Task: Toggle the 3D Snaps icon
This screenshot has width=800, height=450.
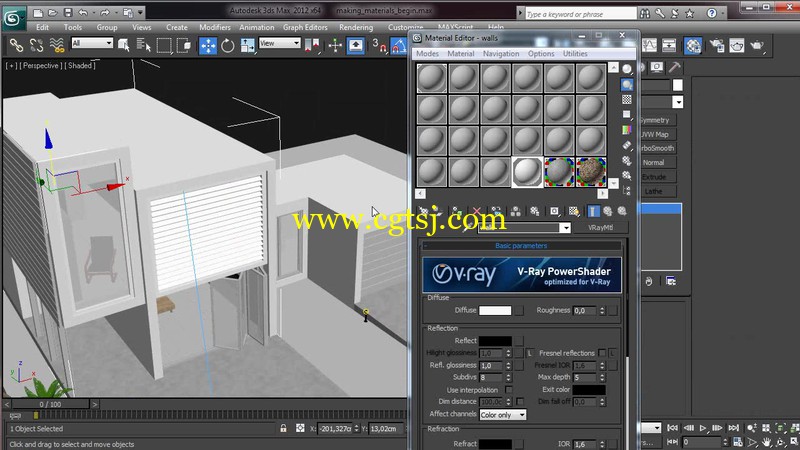Action: tap(379, 45)
